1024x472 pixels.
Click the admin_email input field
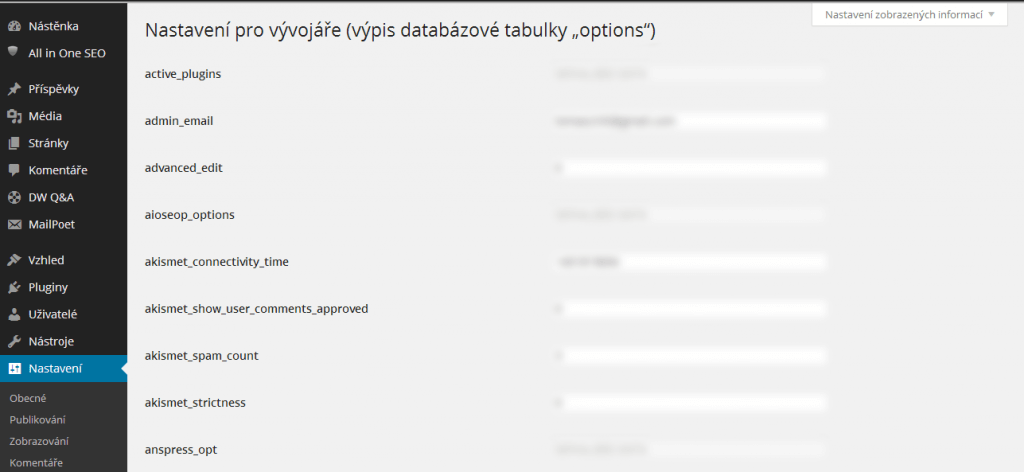click(x=690, y=121)
